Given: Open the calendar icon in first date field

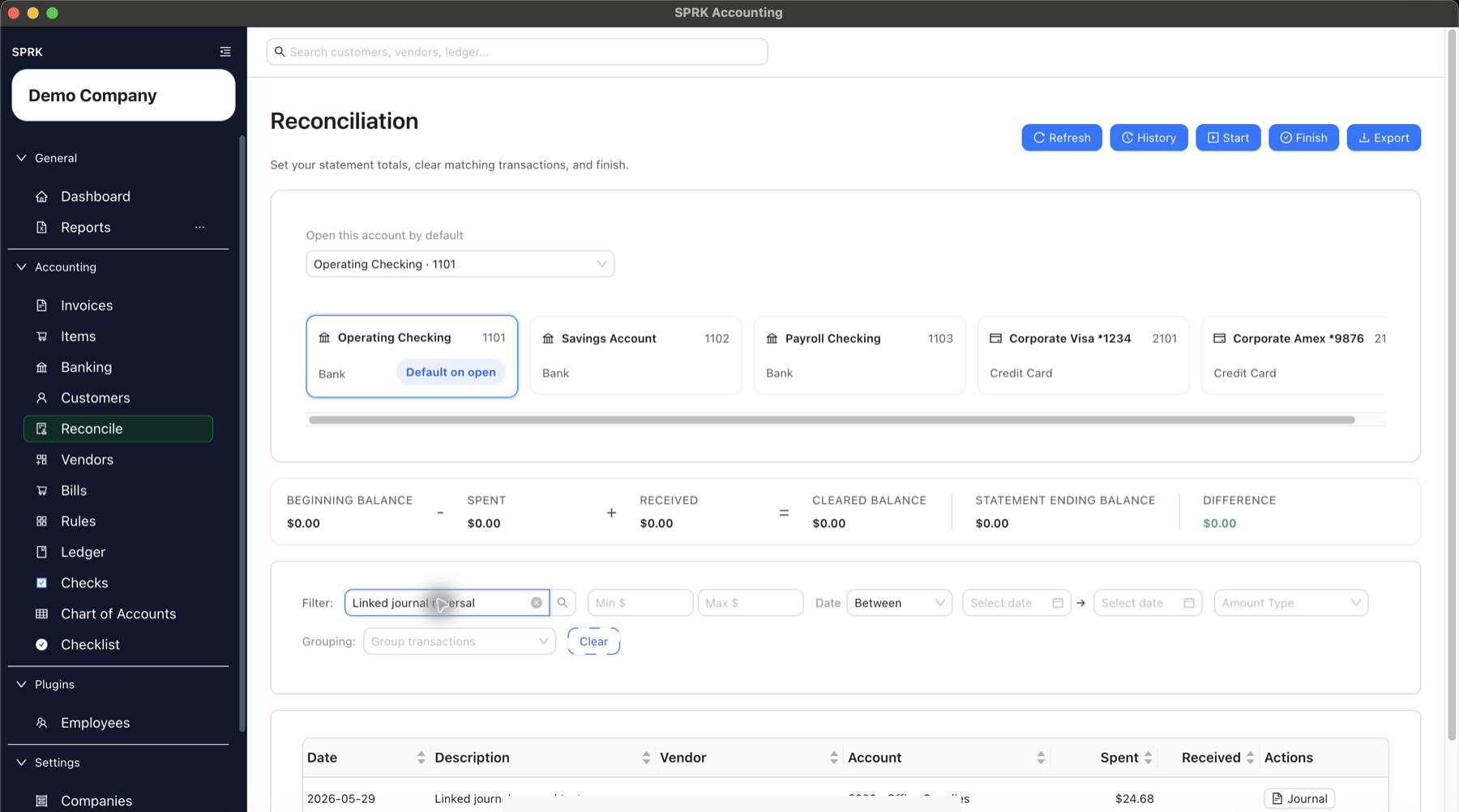Looking at the screenshot, I should point(1058,603).
